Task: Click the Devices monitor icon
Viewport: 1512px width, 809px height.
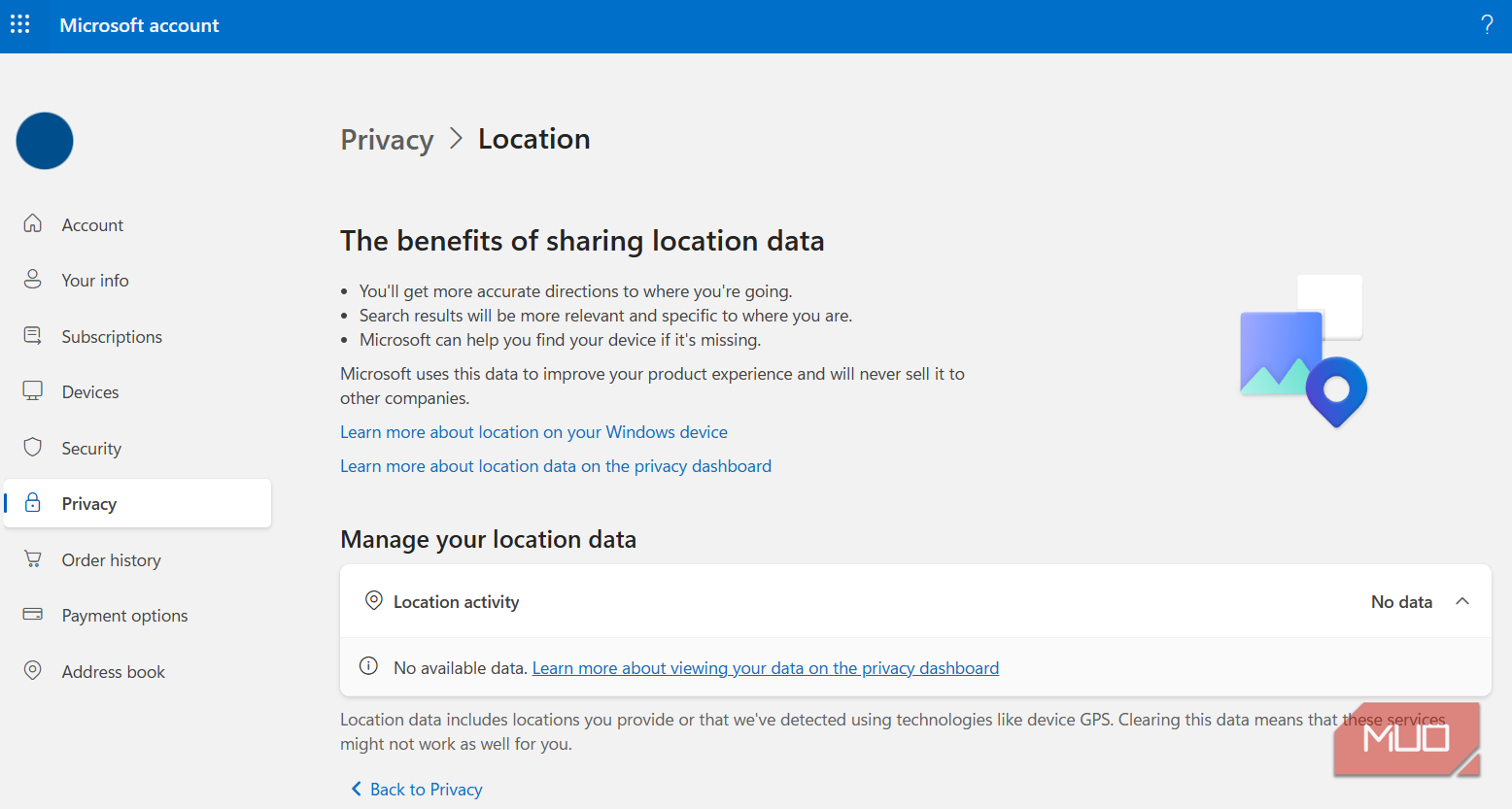Action: (33, 391)
